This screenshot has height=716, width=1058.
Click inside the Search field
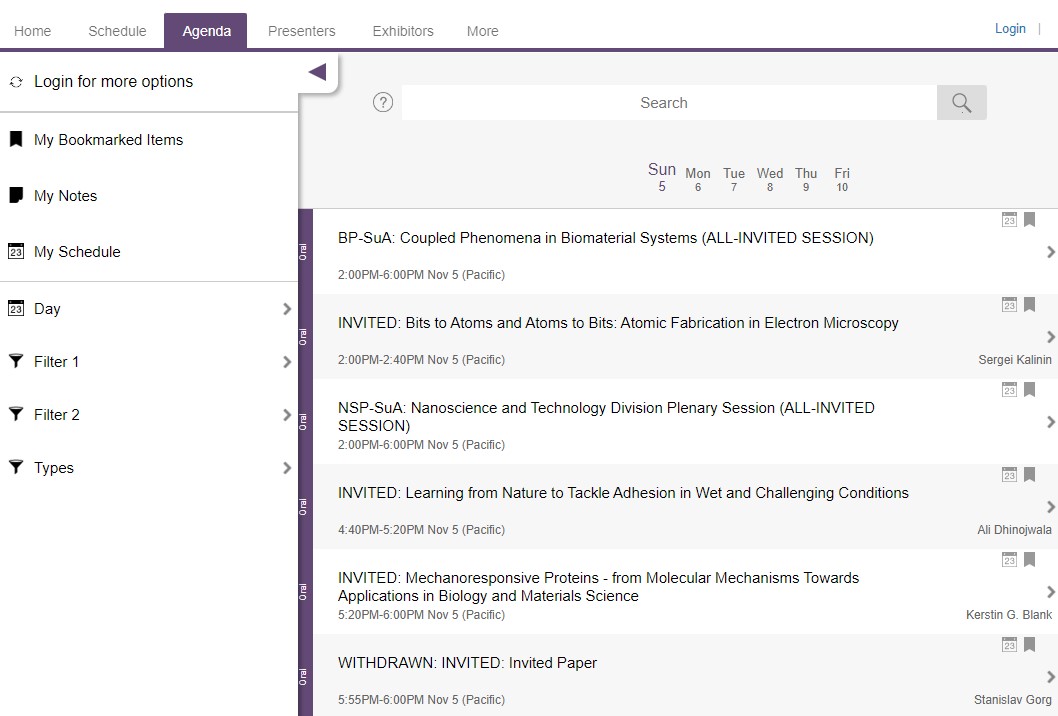pyautogui.click(x=664, y=102)
